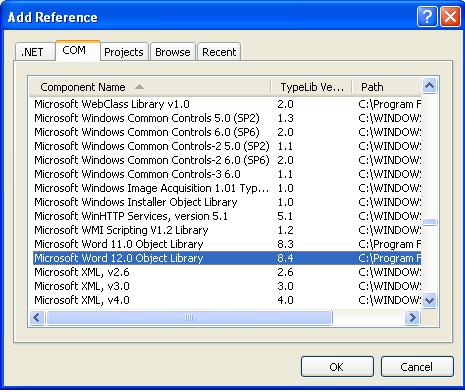Image resolution: width=465 pixels, height=392 pixels.
Task: Click the vertical scrollbar up arrow
Action: click(430, 86)
